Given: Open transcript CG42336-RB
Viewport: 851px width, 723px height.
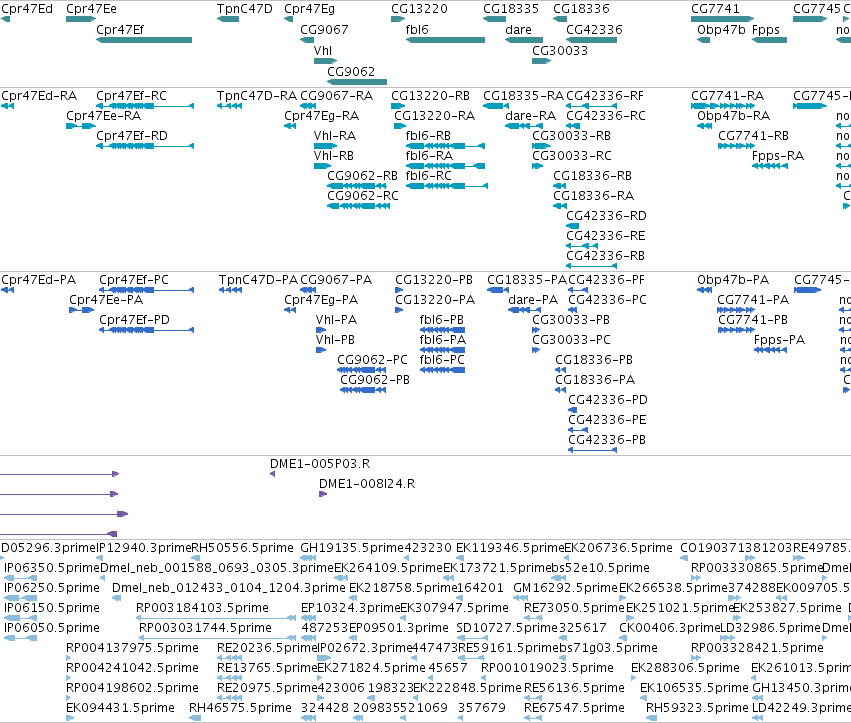Looking at the screenshot, I should pos(592,266).
